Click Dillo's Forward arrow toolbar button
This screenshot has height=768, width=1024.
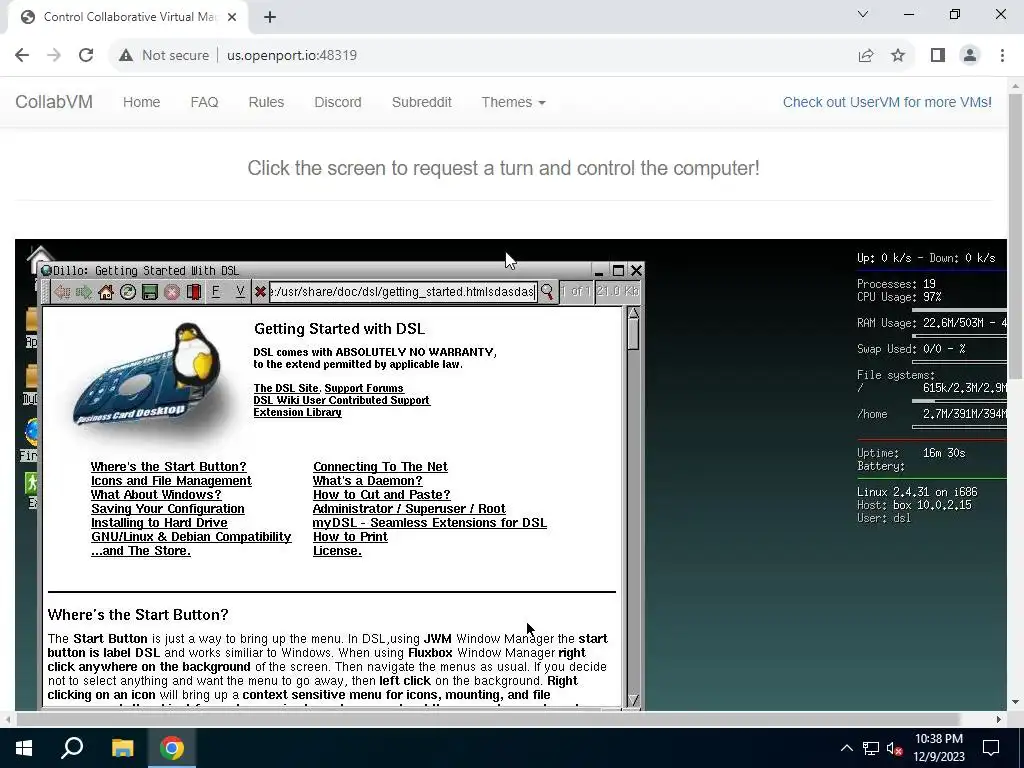point(84,292)
